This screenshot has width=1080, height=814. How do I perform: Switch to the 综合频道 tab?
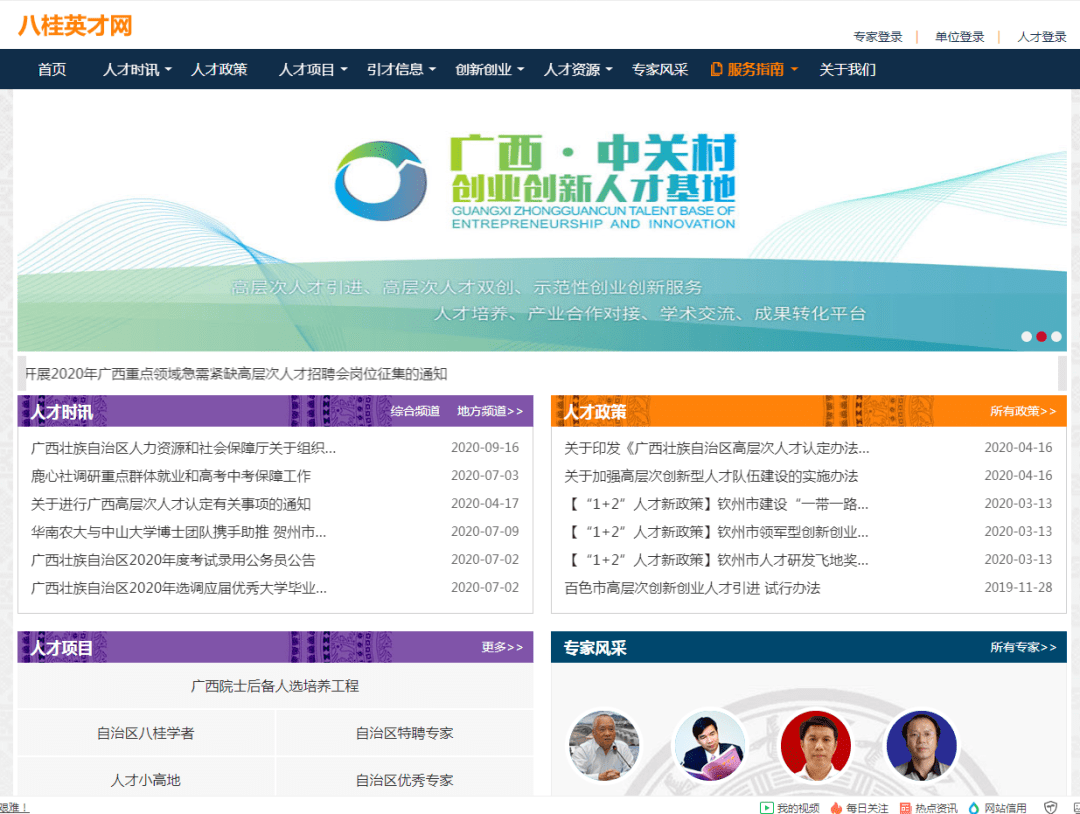click(x=415, y=411)
